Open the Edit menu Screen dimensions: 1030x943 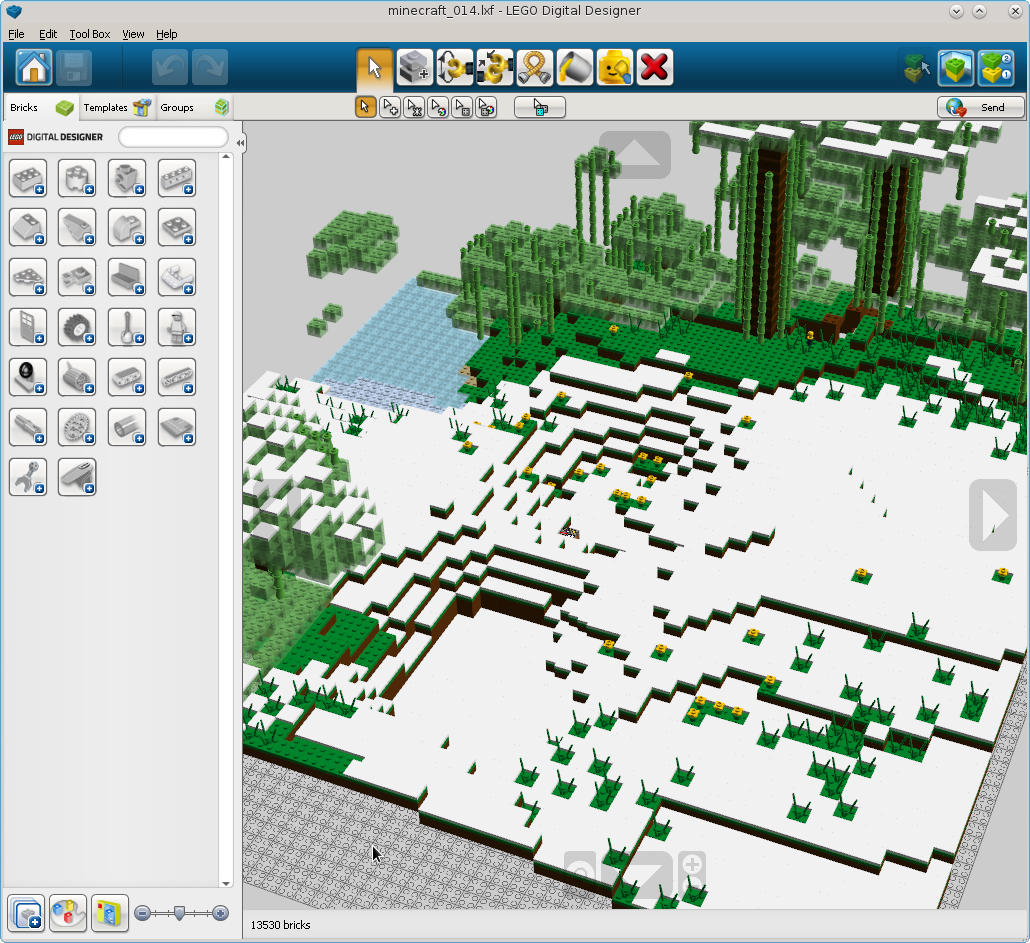[x=48, y=34]
